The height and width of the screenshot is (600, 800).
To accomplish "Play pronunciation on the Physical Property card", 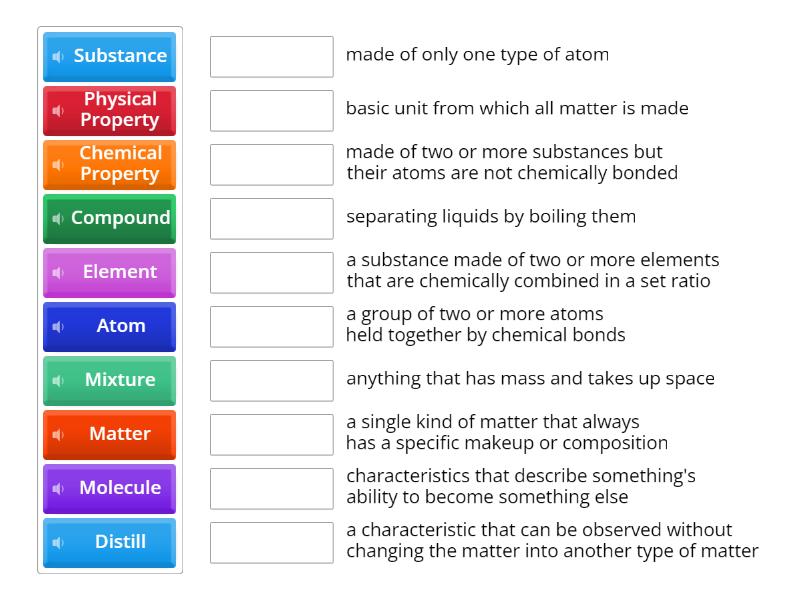I will 58,110.
